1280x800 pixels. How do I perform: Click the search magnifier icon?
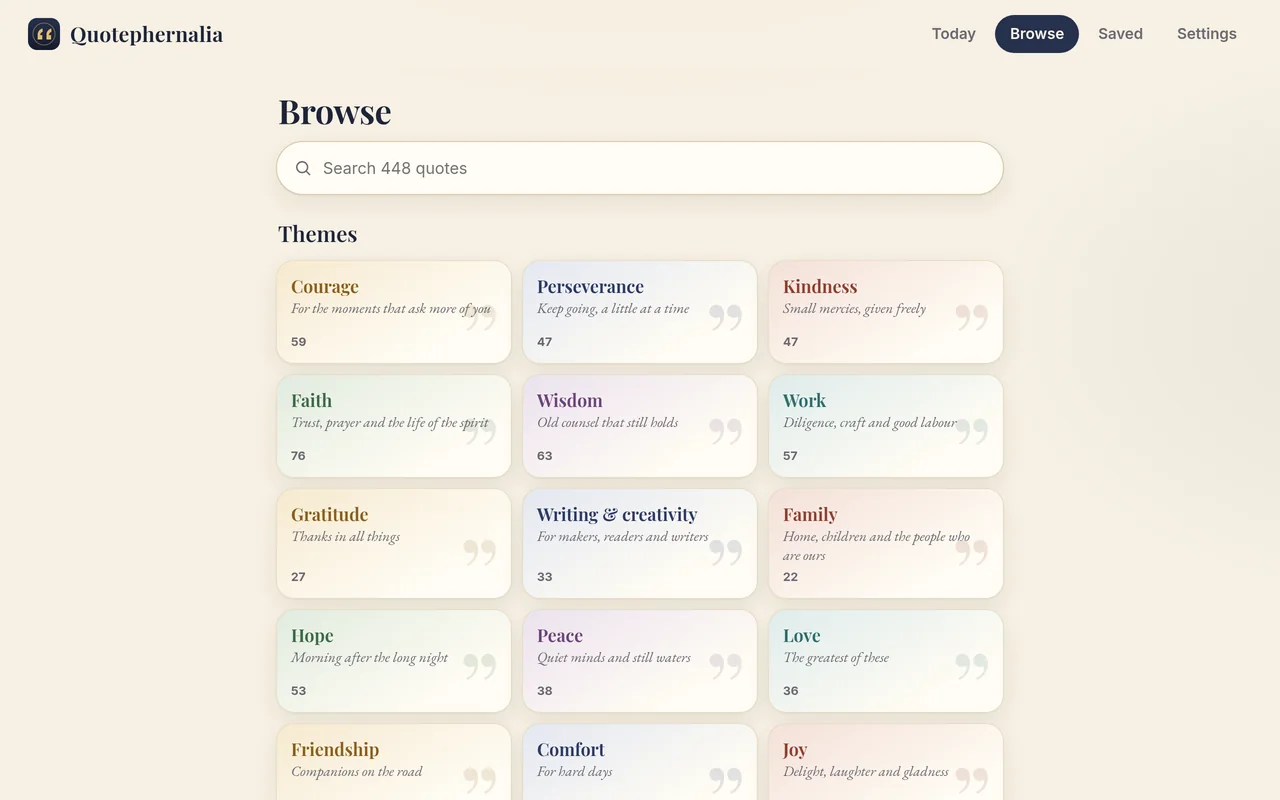[x=303, y=168]
